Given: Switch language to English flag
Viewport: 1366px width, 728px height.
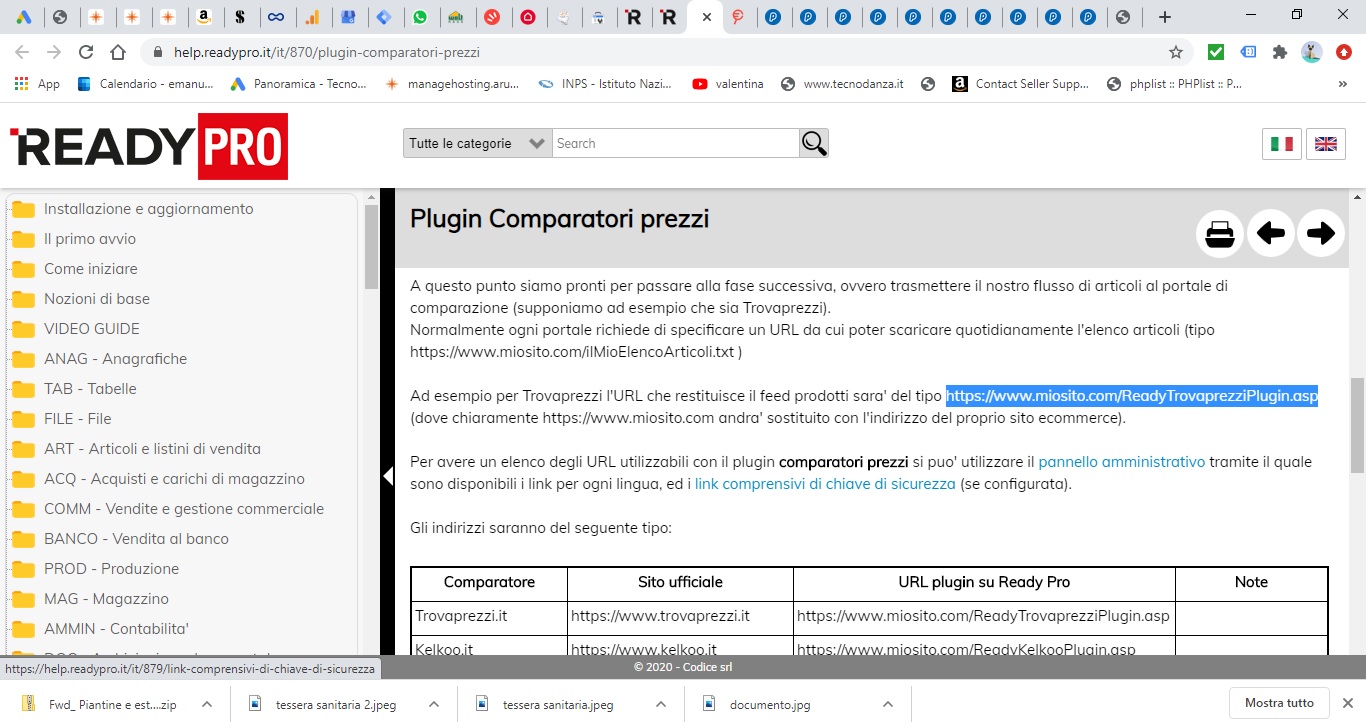Looking at the screenshot, I should (1326, 144).
